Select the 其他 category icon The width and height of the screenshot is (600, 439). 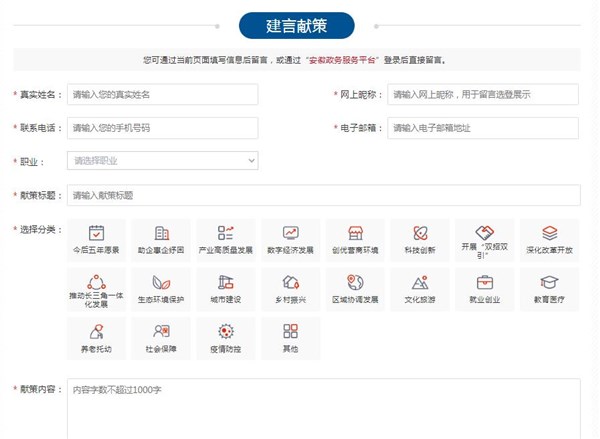[x=291, y=332]
